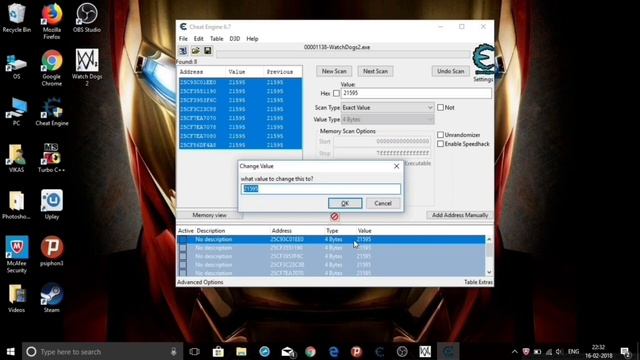The height and width of the screenshot is (360, 640).
Task: Open the VIKAS user folder
Action: [16, 158]
